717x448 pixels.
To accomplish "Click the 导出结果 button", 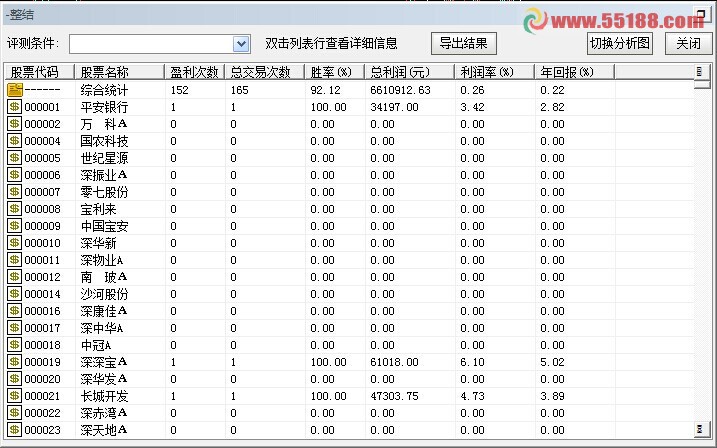I will coord(464,43).
